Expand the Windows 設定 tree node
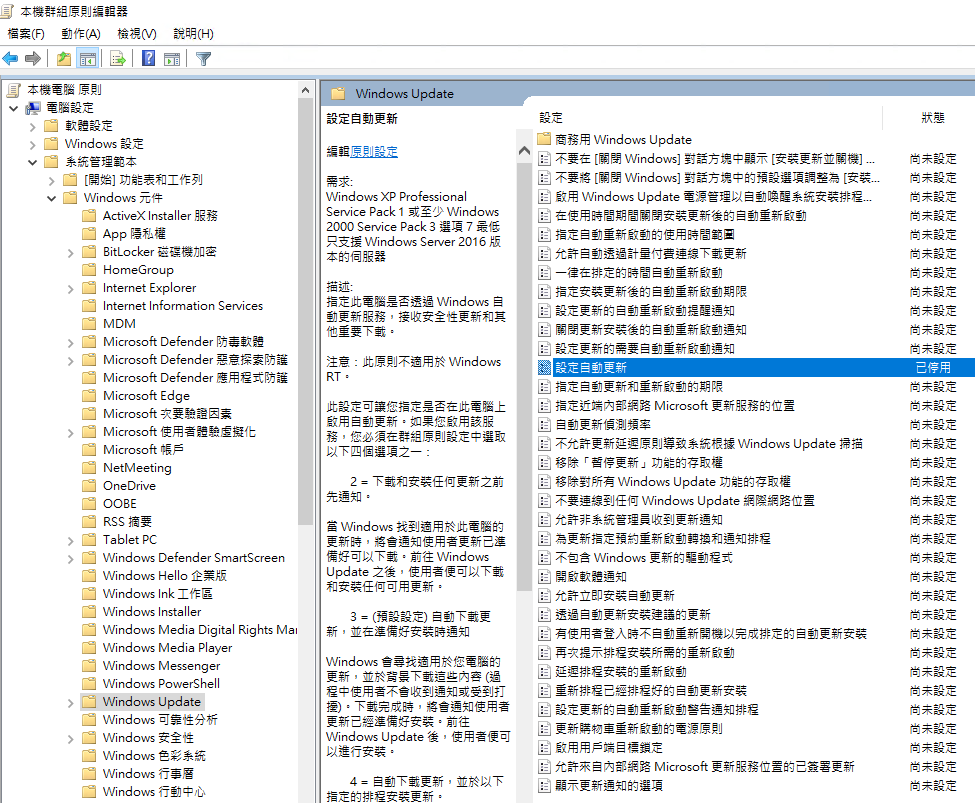Screen dimensions: 975x803 (x=33, y=144)
